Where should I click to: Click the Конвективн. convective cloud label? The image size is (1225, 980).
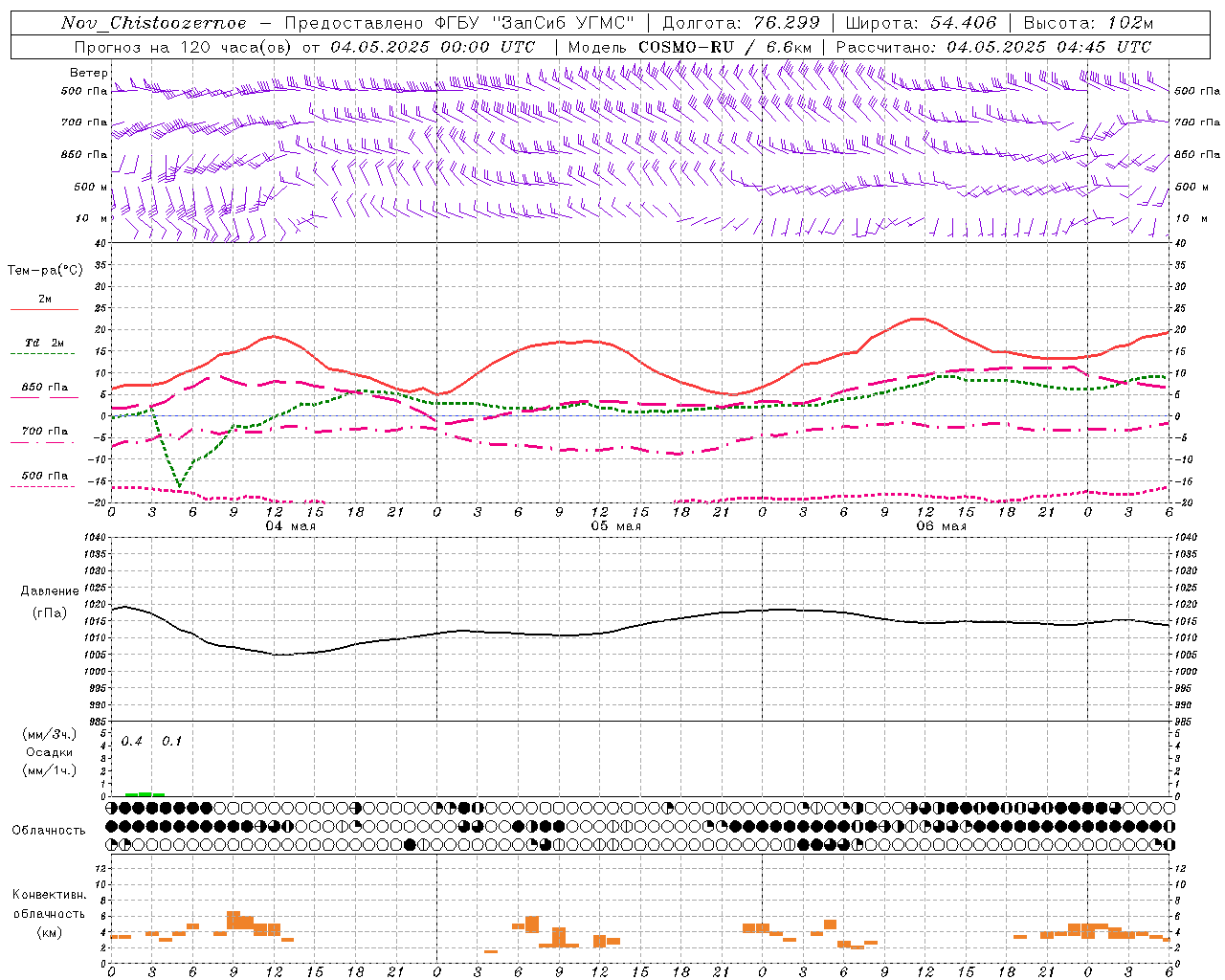49,895
